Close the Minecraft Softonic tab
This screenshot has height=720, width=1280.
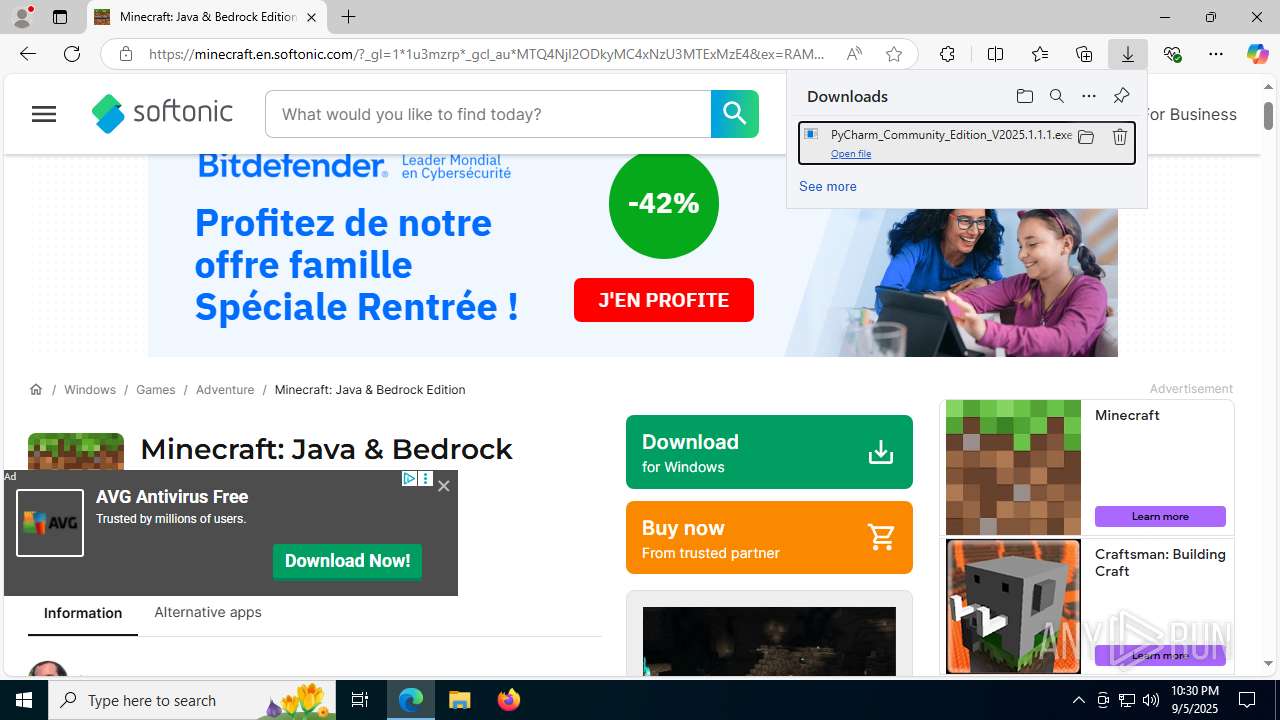[x=311, y=17]
